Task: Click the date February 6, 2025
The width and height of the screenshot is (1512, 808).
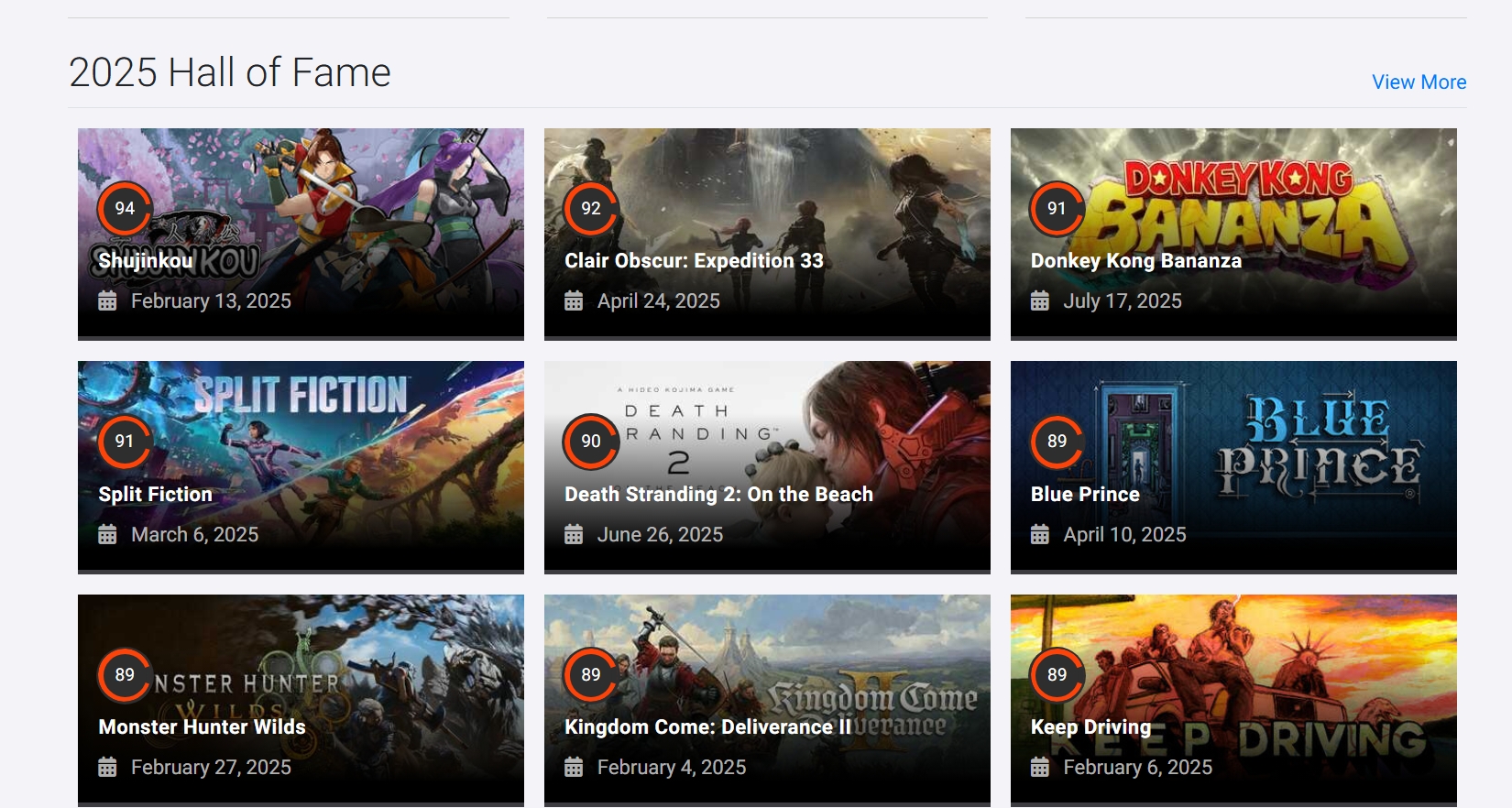Action: (x=1138, y=768)
